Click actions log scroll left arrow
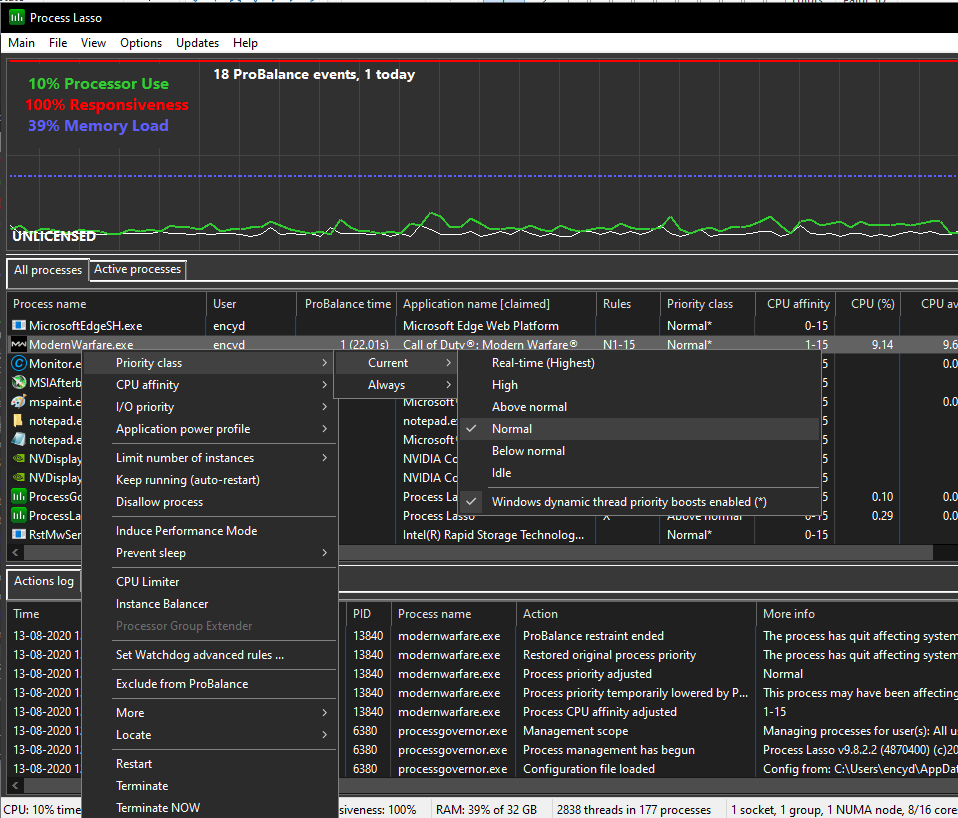Viewport: 958px width, 818px height. [x=15, y=786]
